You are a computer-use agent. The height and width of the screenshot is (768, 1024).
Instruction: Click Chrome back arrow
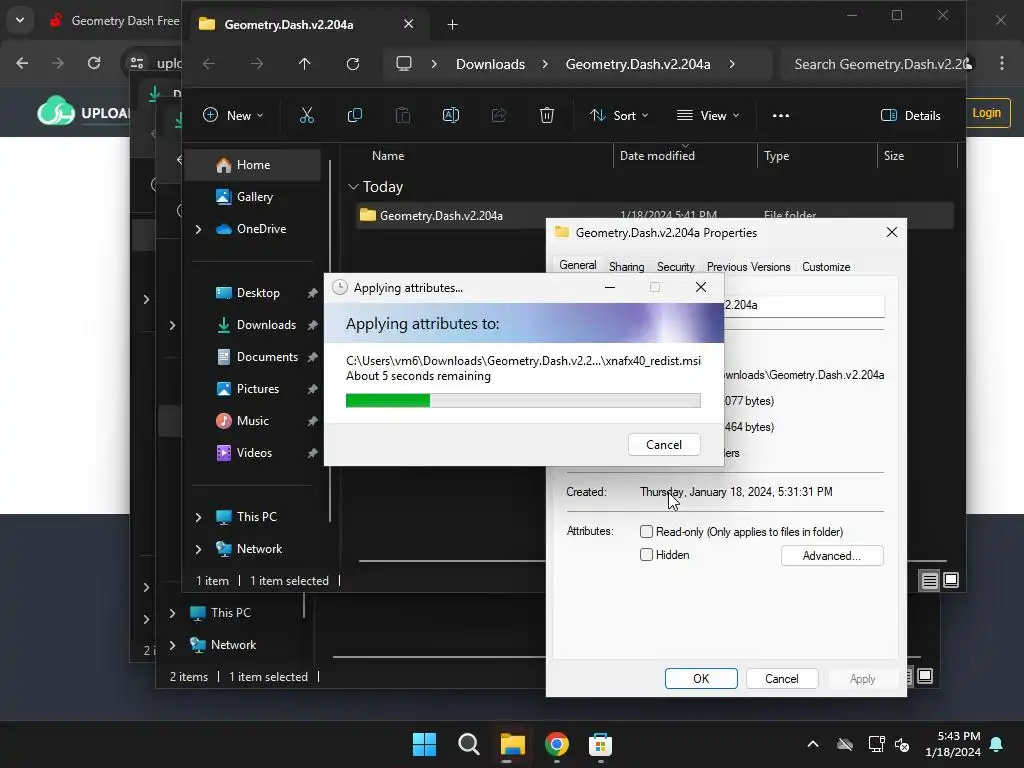(22, 63)
